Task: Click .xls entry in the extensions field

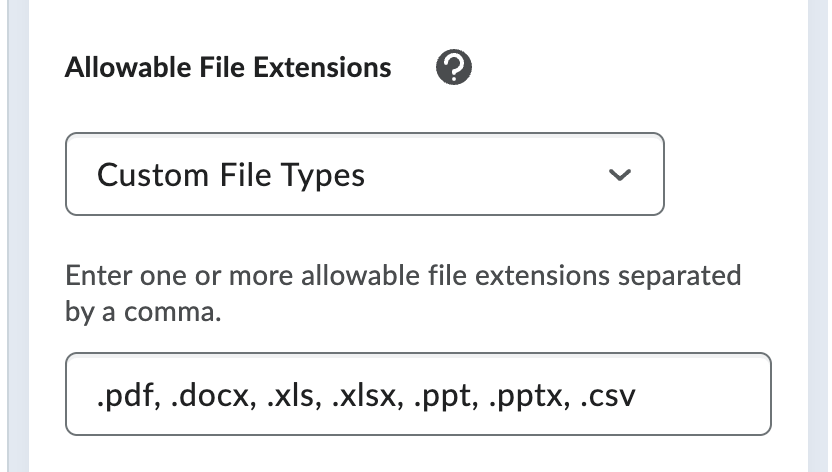Action: pos(290,396)
